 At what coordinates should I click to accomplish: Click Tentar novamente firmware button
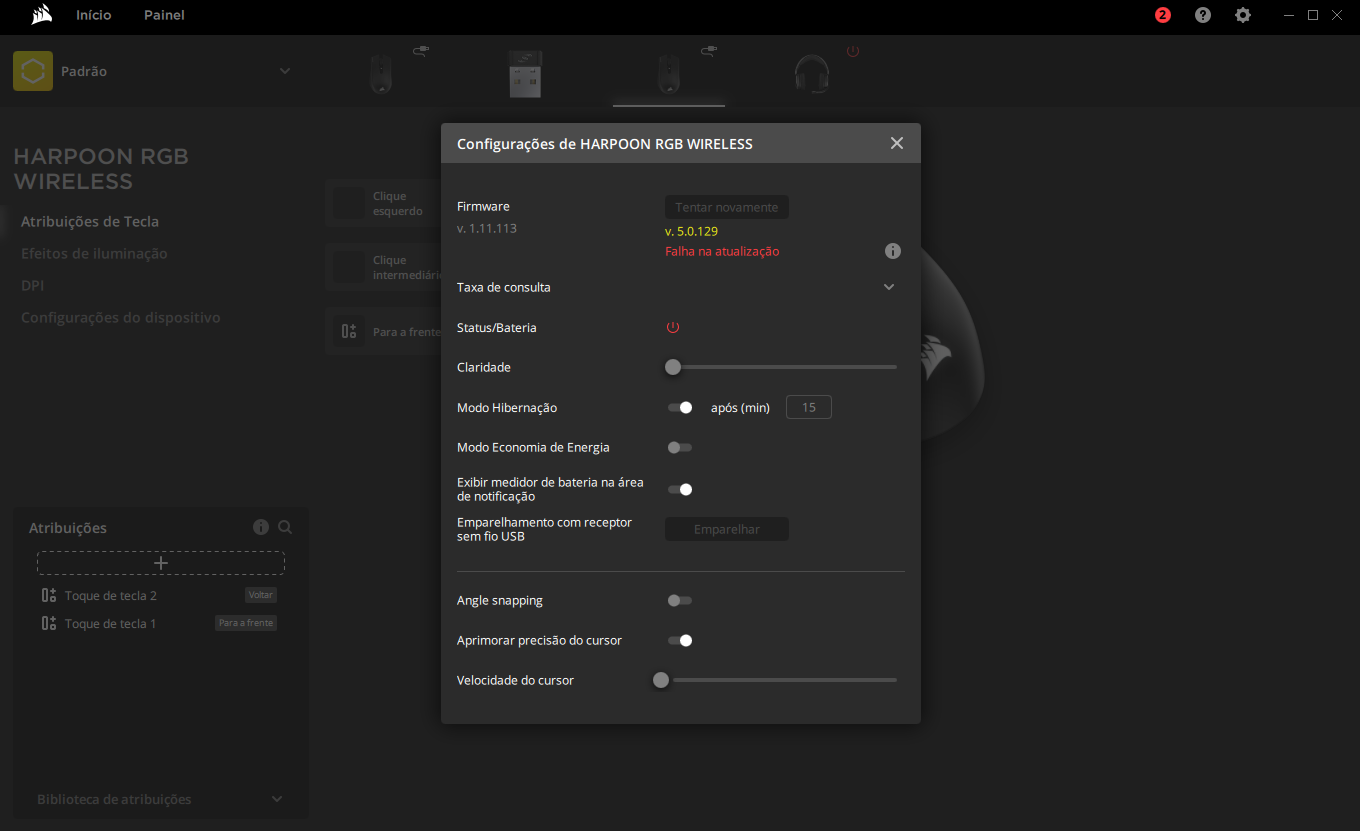tap(727, 207)
